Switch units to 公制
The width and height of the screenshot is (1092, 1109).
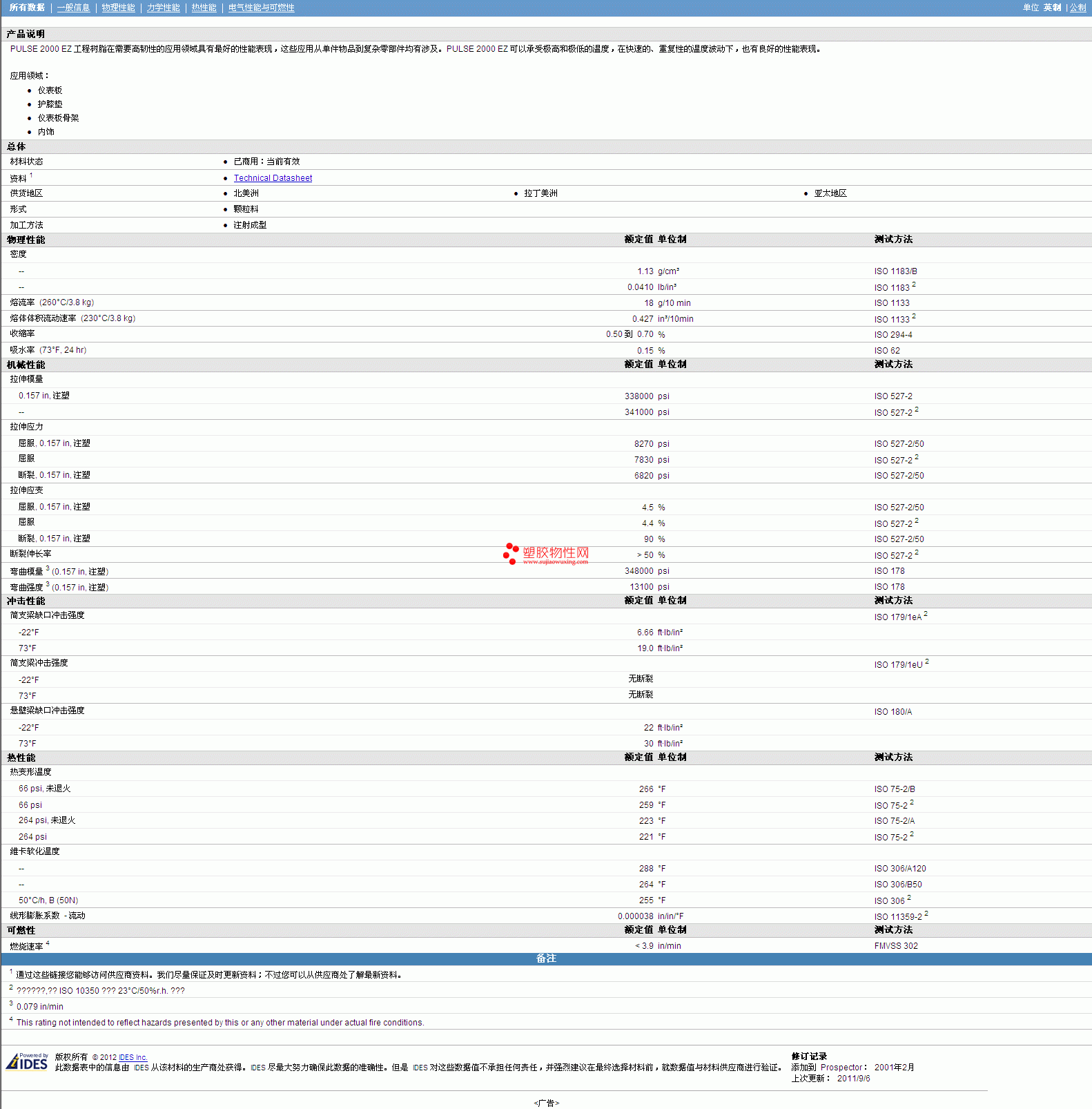pos(1078,8)
